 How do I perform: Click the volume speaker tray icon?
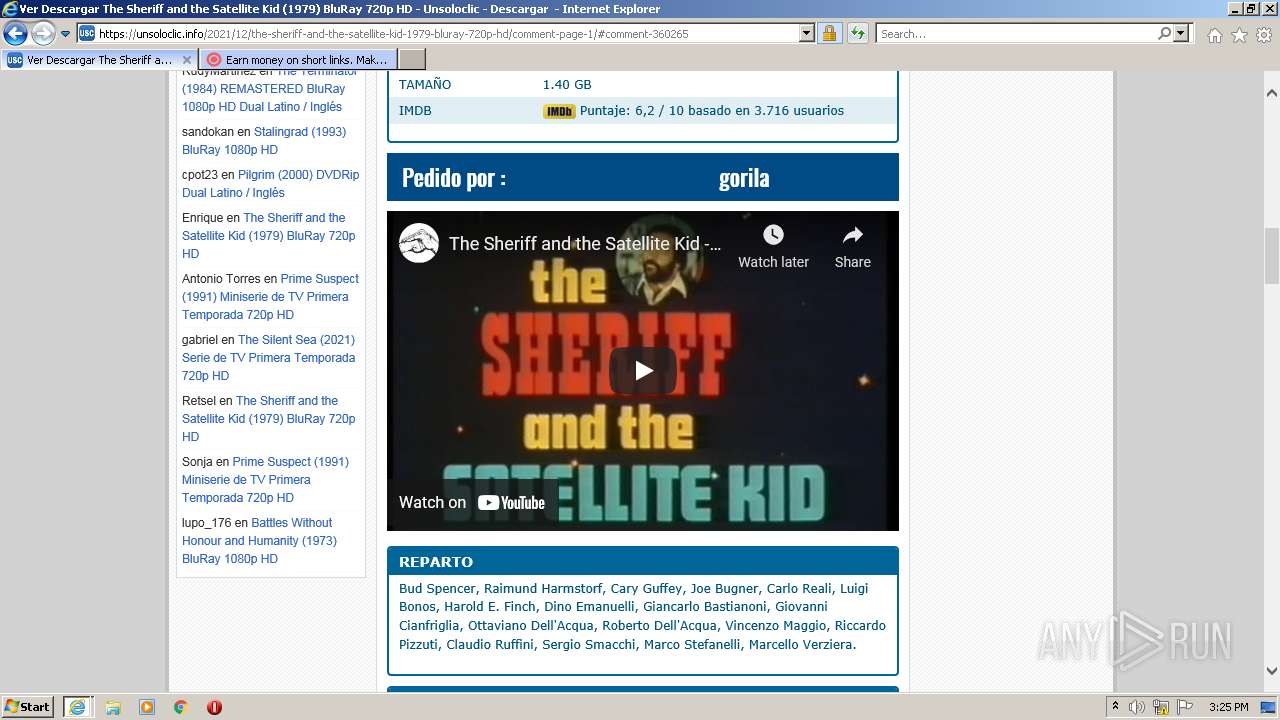[x=1137, y=707]
